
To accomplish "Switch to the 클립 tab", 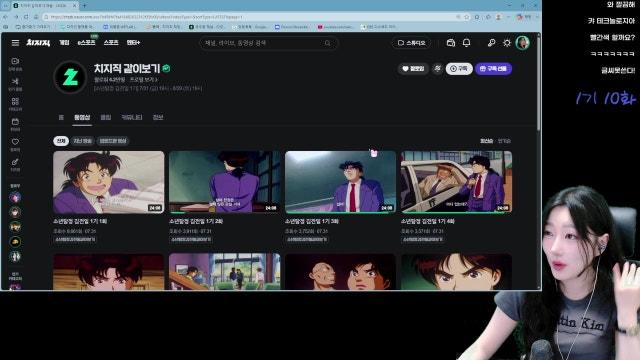I will click(x=106, y=118).
